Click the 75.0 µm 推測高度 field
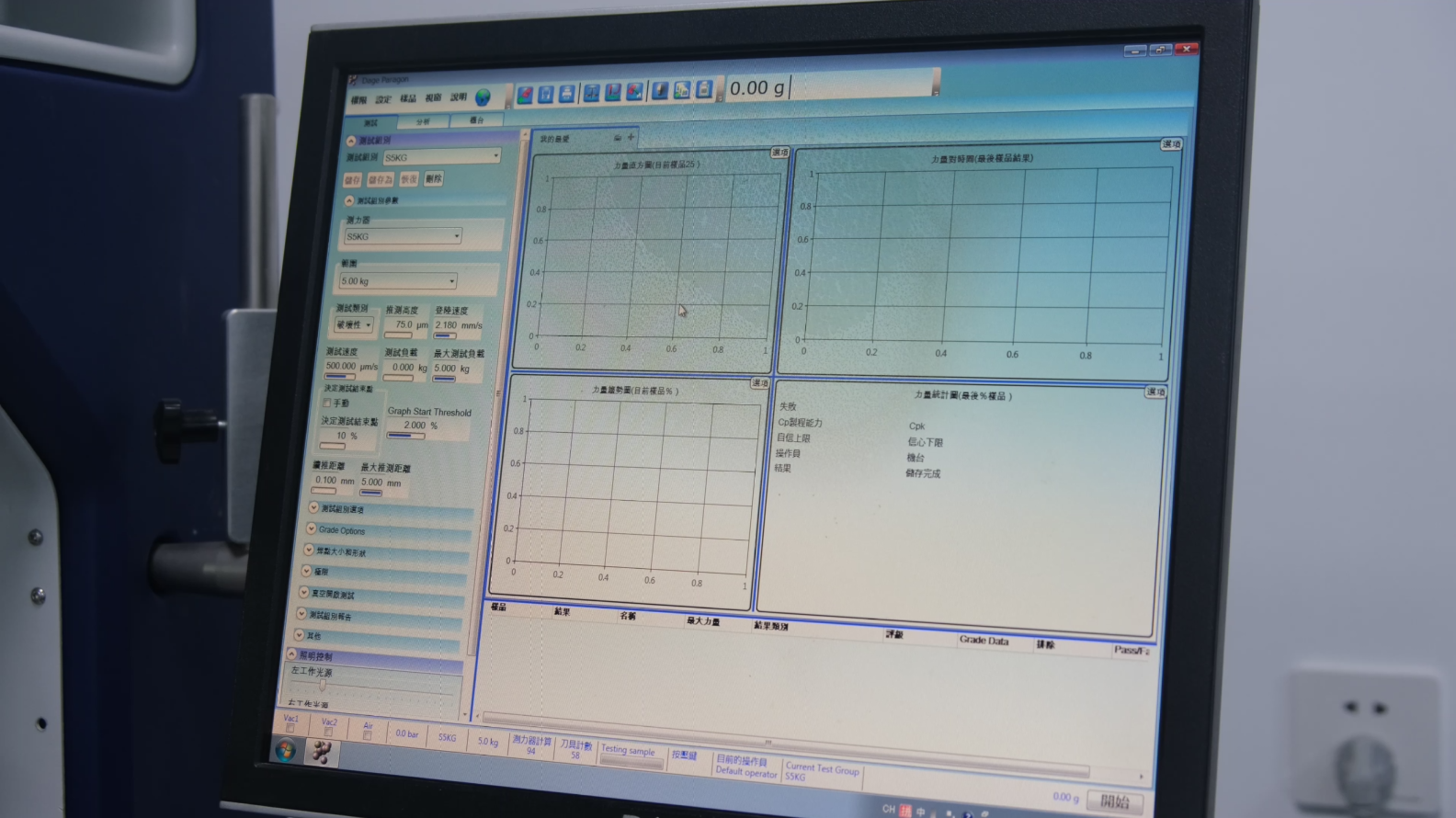The image size is (1456, 818). (x=406, y=325)
